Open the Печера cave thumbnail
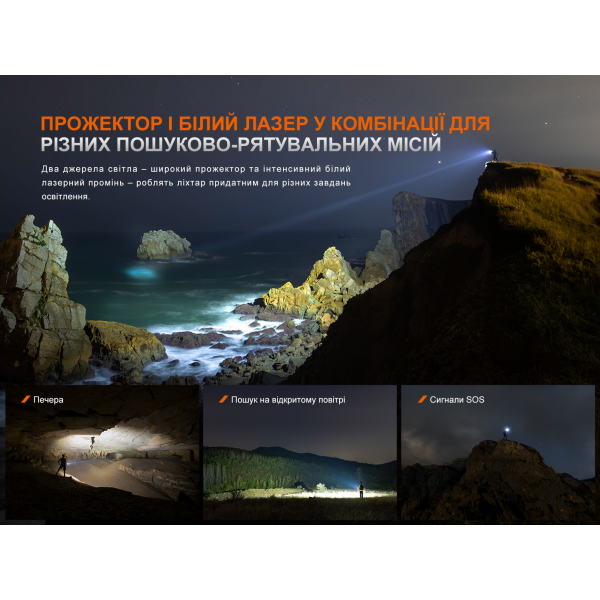Viewport: 600px width, 600px height. point(102,453)
